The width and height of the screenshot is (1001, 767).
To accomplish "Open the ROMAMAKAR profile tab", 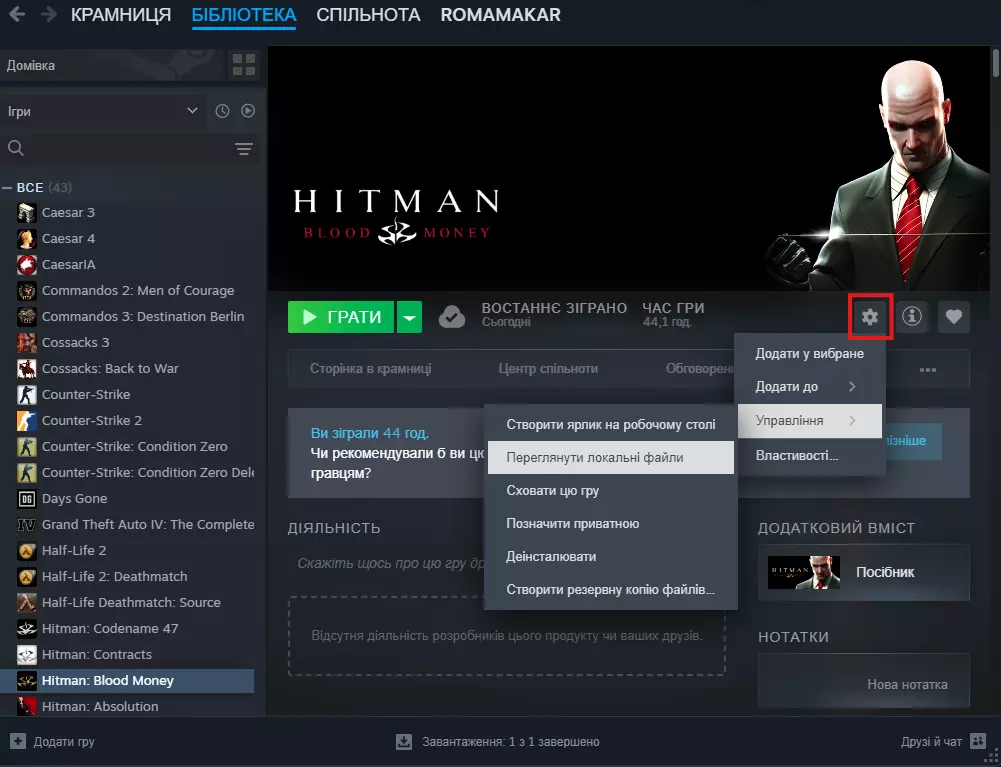I will coord(500,15).
